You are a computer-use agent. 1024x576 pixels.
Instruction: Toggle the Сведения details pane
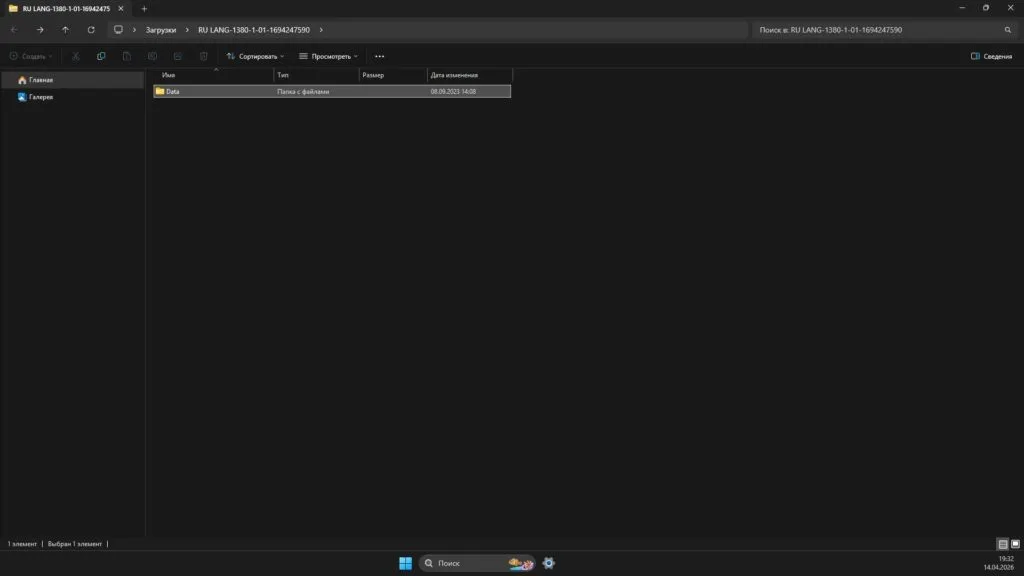[991, 56]
